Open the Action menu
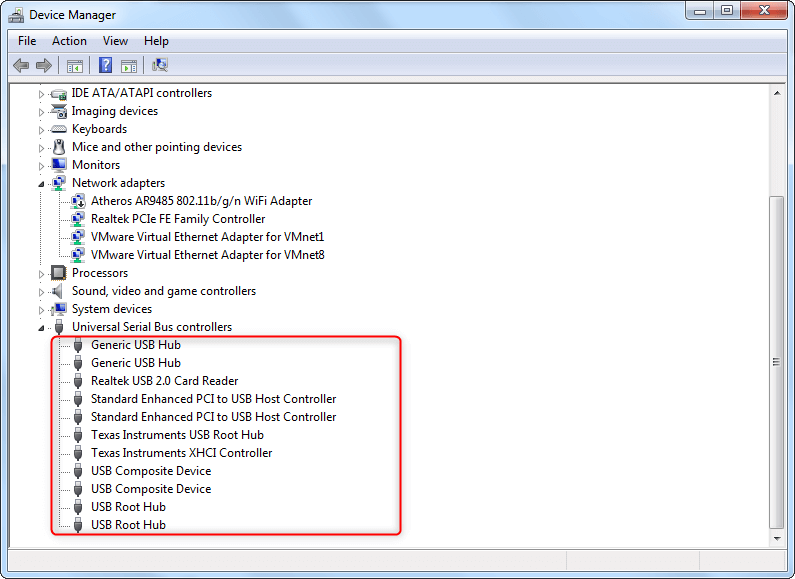Screen dimensions: 795x579 (x=69, y=41)
